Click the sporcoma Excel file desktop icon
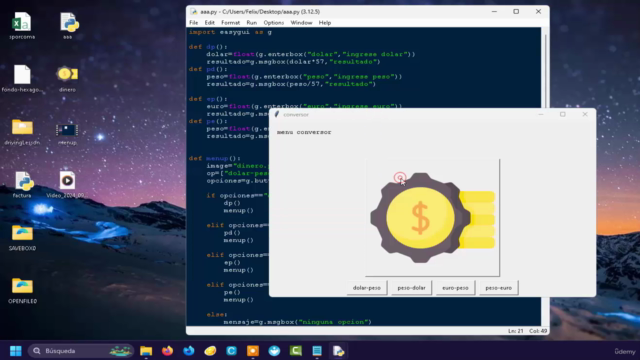 (x=22, y=26)
